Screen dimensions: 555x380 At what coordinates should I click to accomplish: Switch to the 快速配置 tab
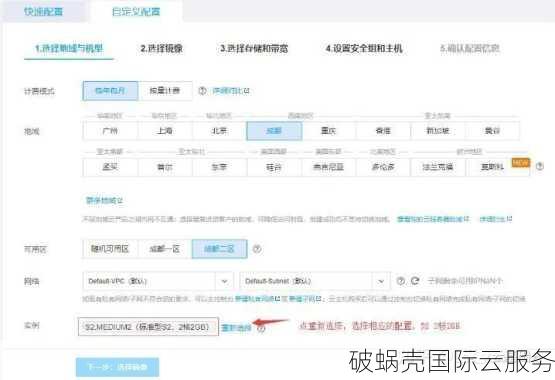tap(43, 11)
